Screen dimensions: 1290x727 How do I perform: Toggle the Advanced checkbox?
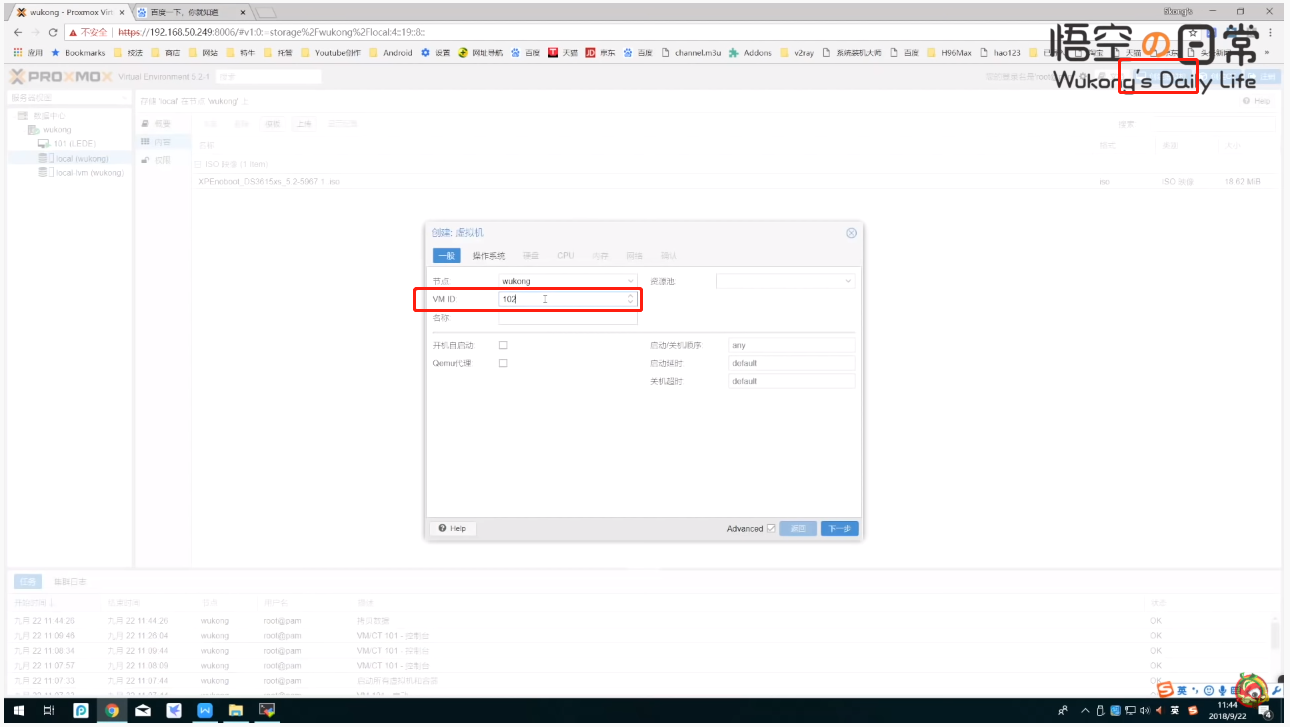[771, 528]
